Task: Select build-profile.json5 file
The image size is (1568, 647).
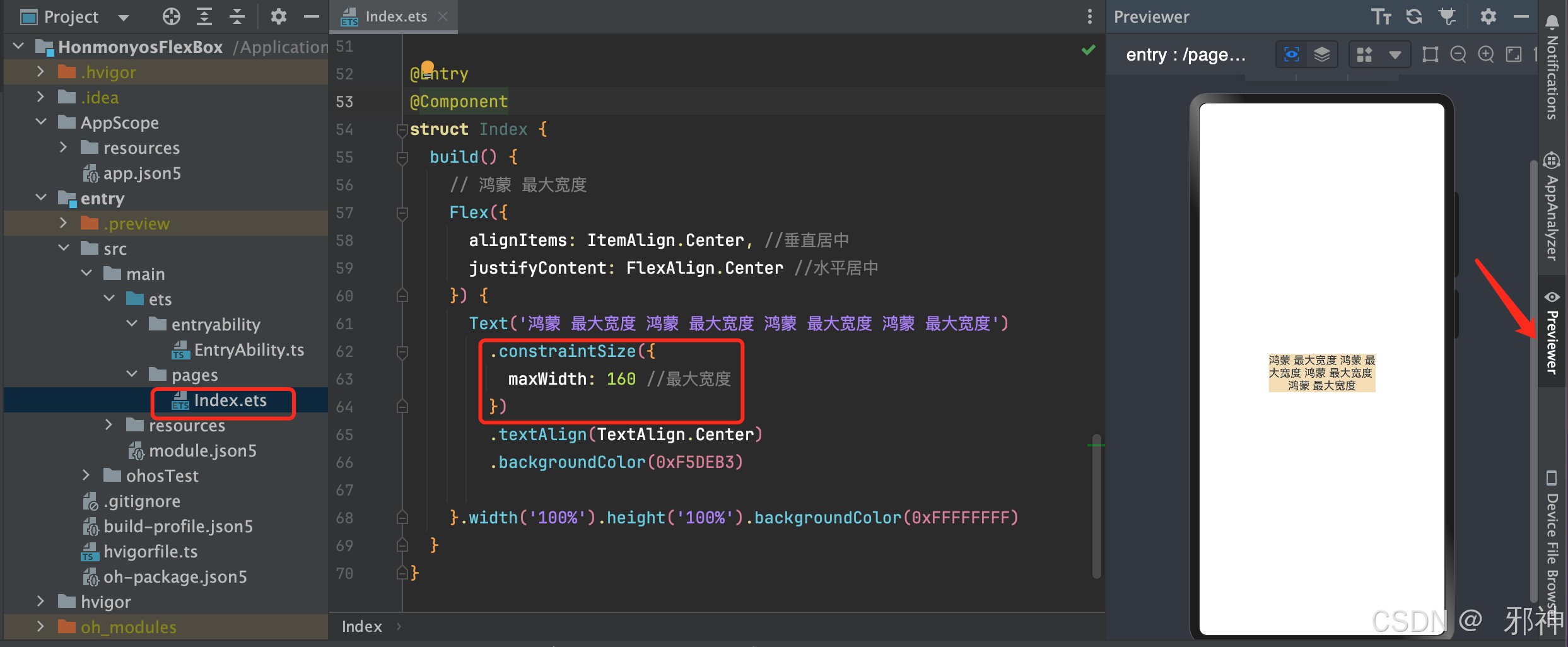Action: pos(178,527)
